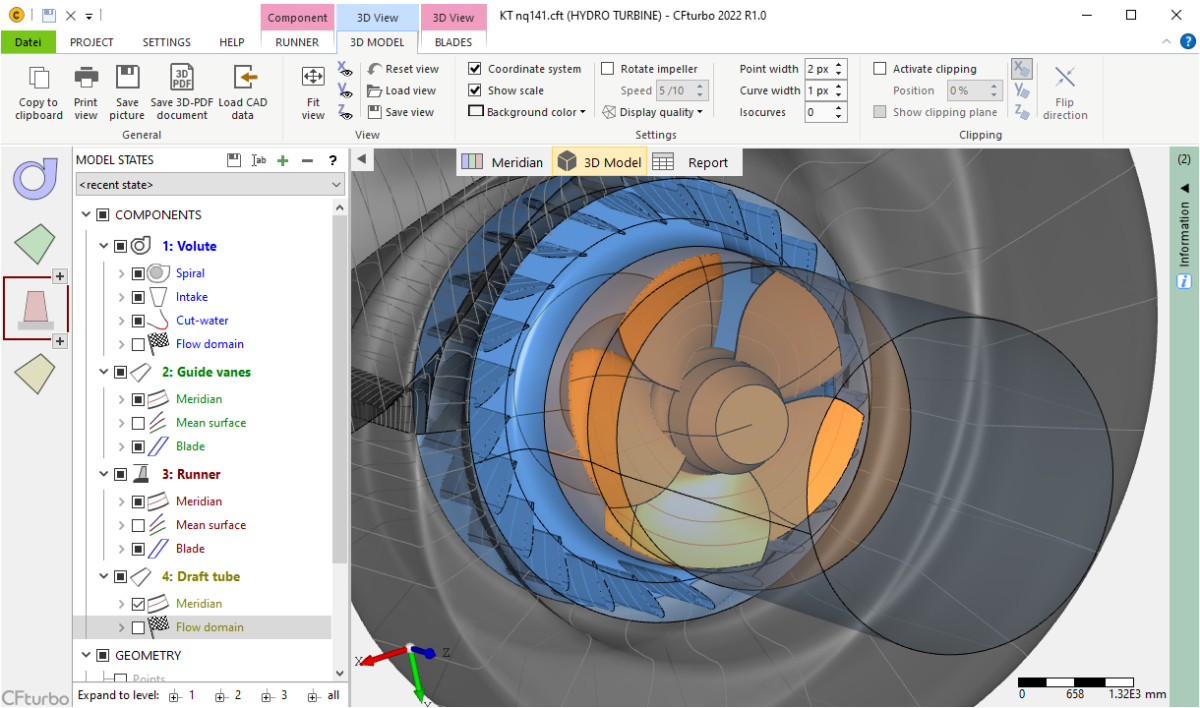Toggle Cut-water visibility checkbox
Viewport: 1200px width, 708px height.
[138, 321]
